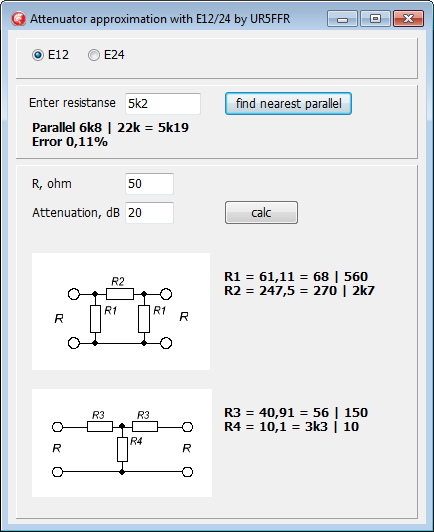Maximize the attenuator window
Screen dimensions: 434x532
375,19
